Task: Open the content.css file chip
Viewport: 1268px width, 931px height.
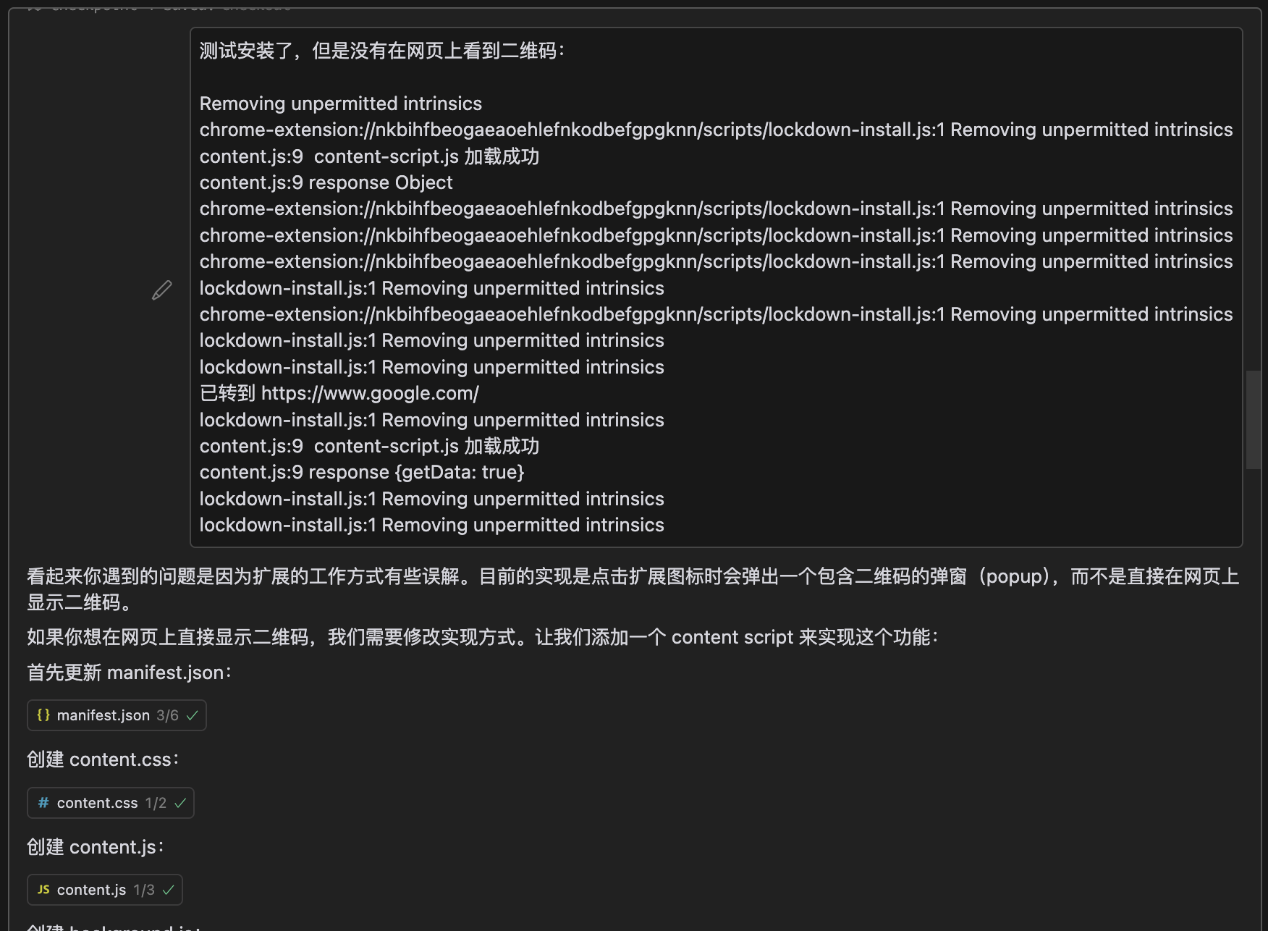Action: (x=97, y=803)
